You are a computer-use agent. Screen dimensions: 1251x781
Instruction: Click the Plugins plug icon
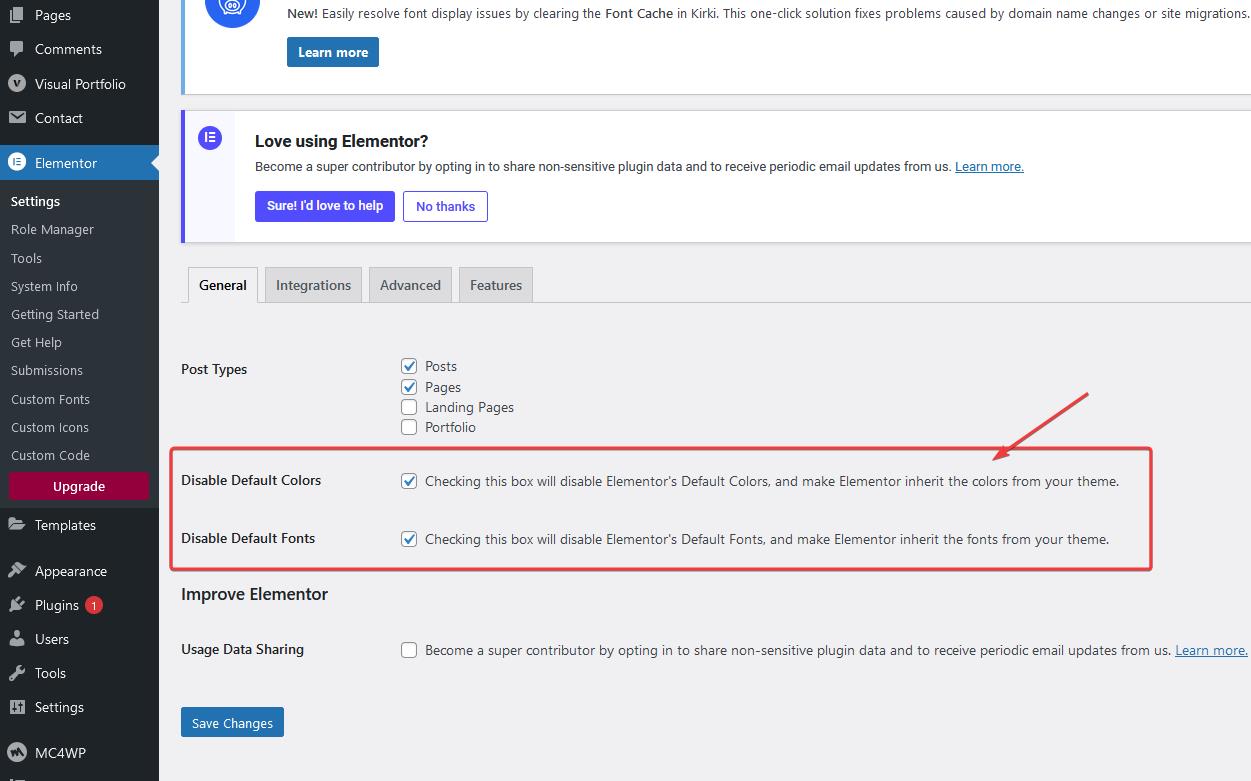(x=17, y=605)
